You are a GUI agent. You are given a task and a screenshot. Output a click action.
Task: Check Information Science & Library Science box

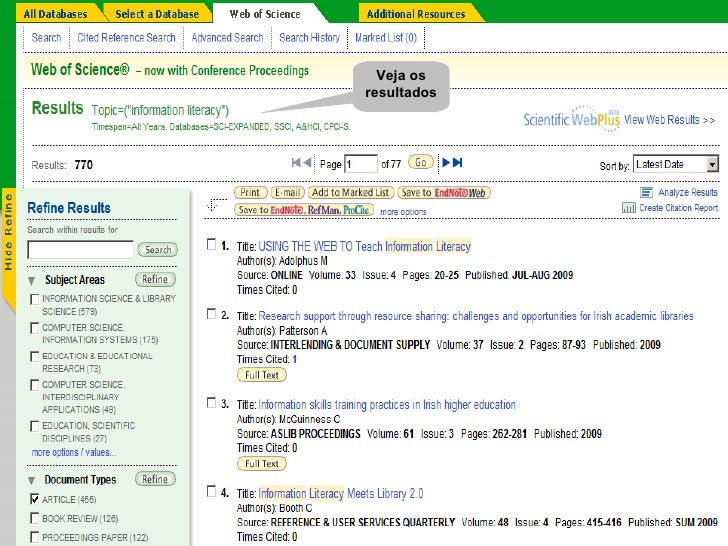pyautogui.click(x=34, y=299)
